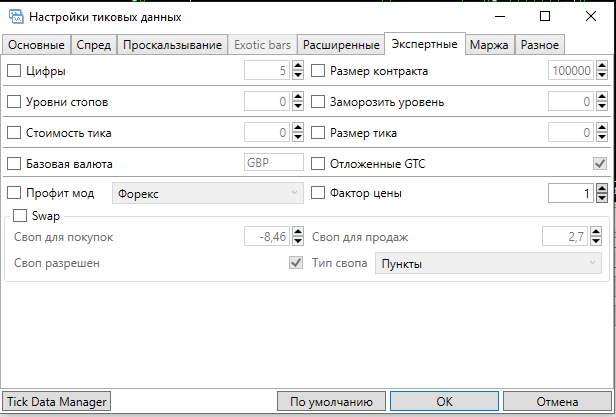Enable the Базовая валюта checkbox

pos(14,163)
